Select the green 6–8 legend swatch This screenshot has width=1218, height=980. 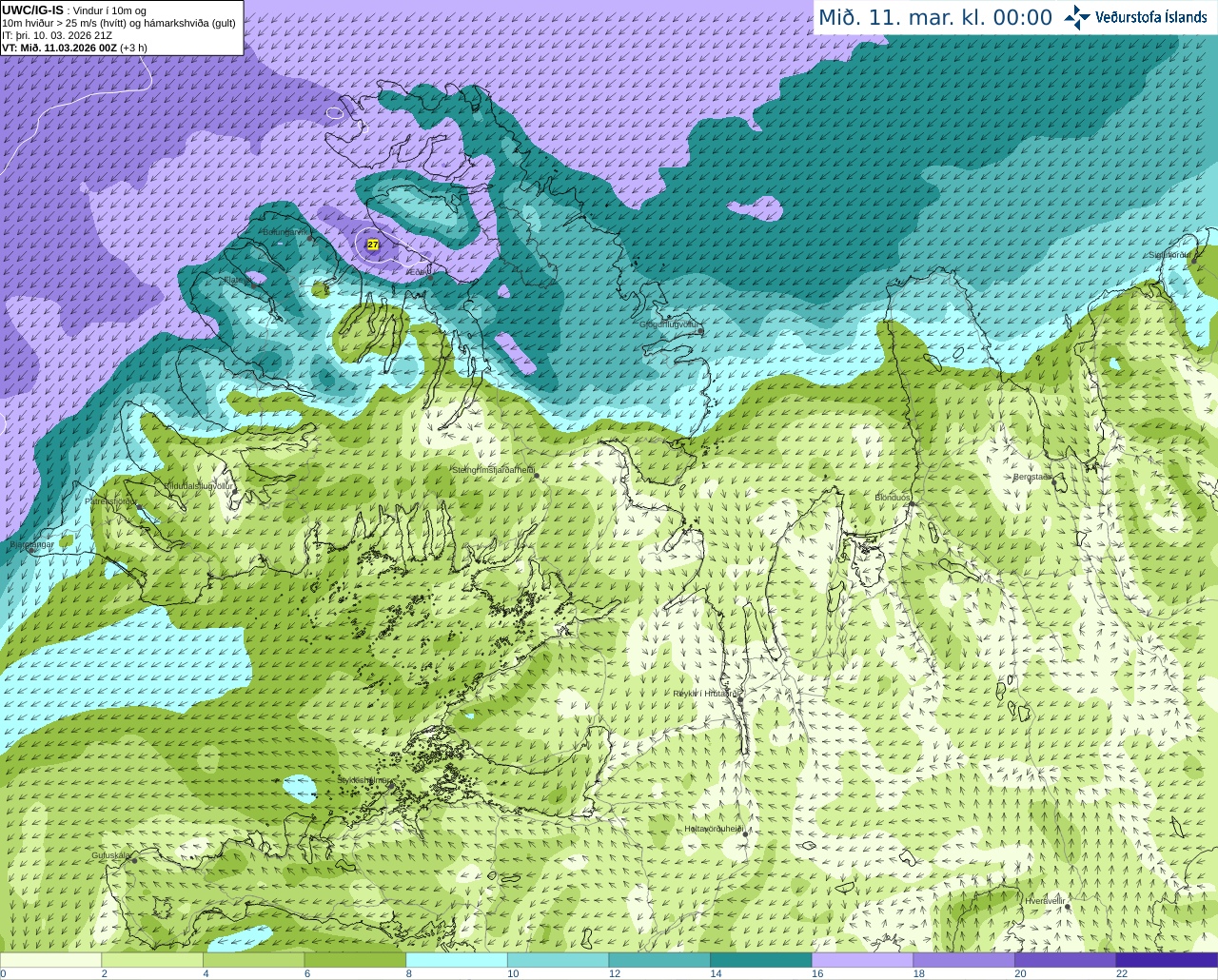355,960
